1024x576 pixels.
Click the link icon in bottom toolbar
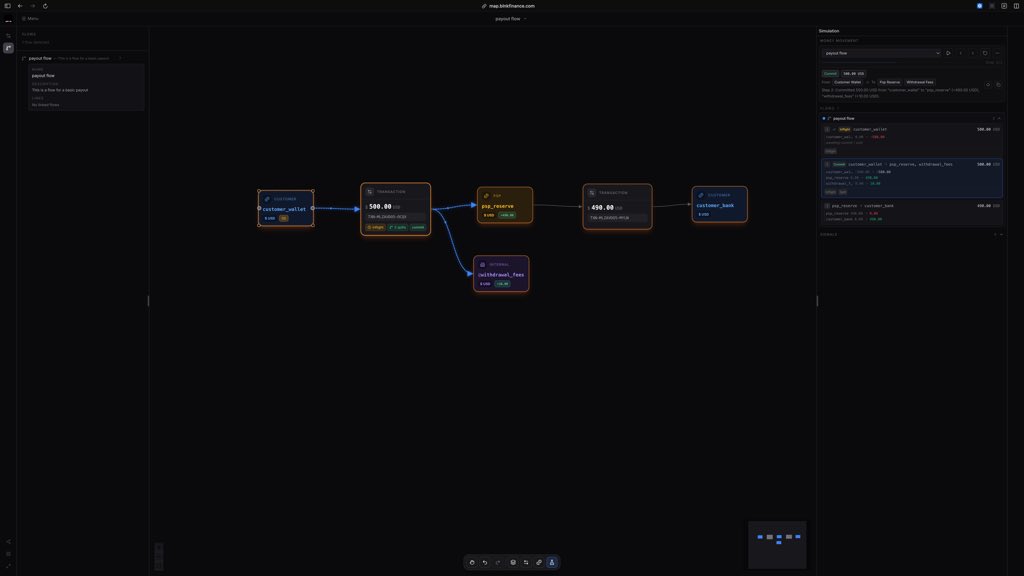click(x=539, y=562)
